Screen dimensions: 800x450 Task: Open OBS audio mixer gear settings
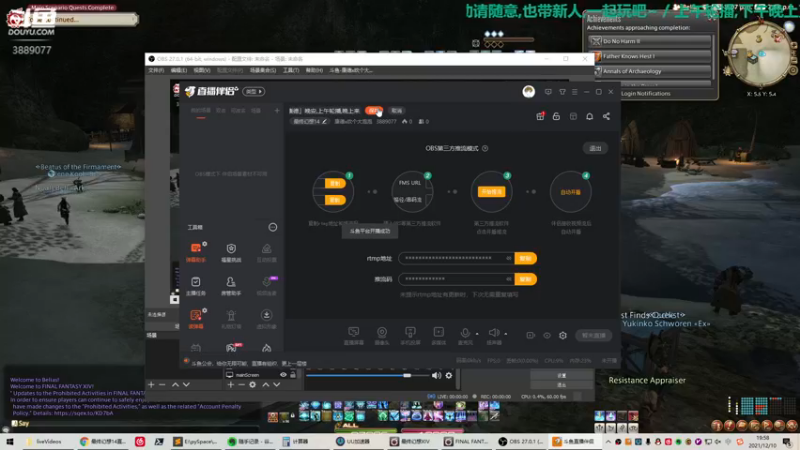click(x=448, y=376)
